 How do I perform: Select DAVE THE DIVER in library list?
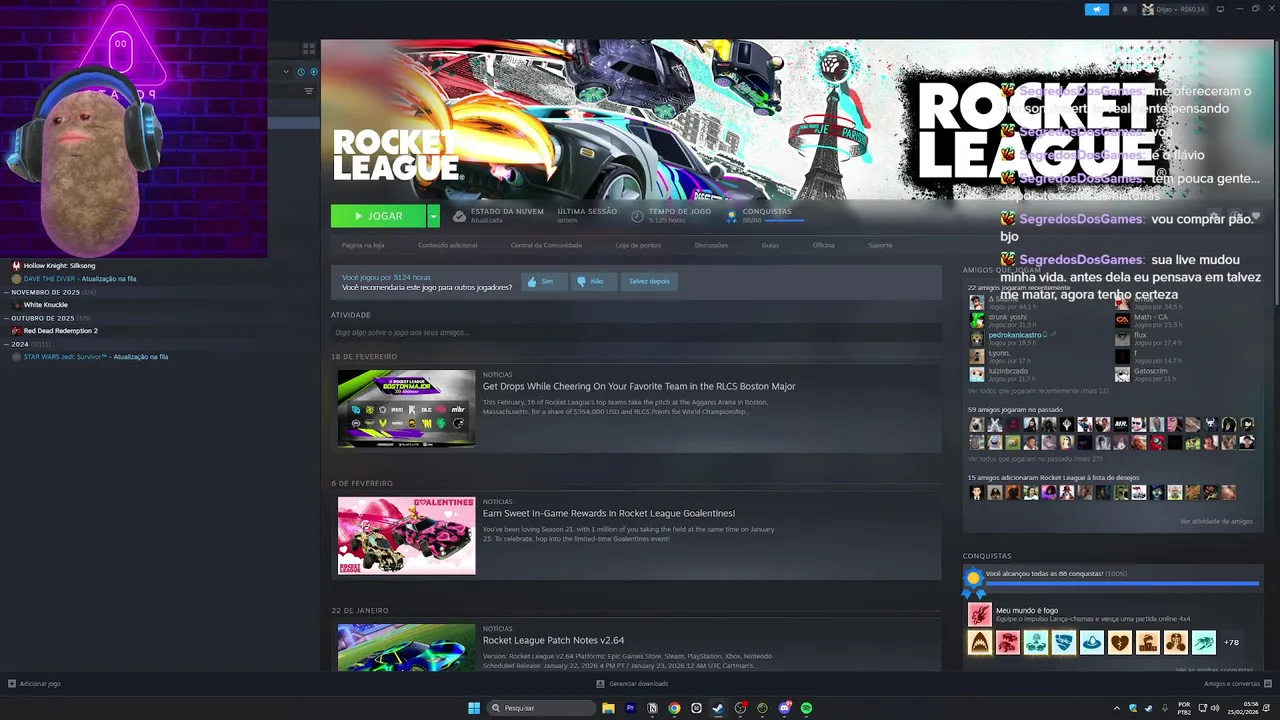(x=79, y=279)
